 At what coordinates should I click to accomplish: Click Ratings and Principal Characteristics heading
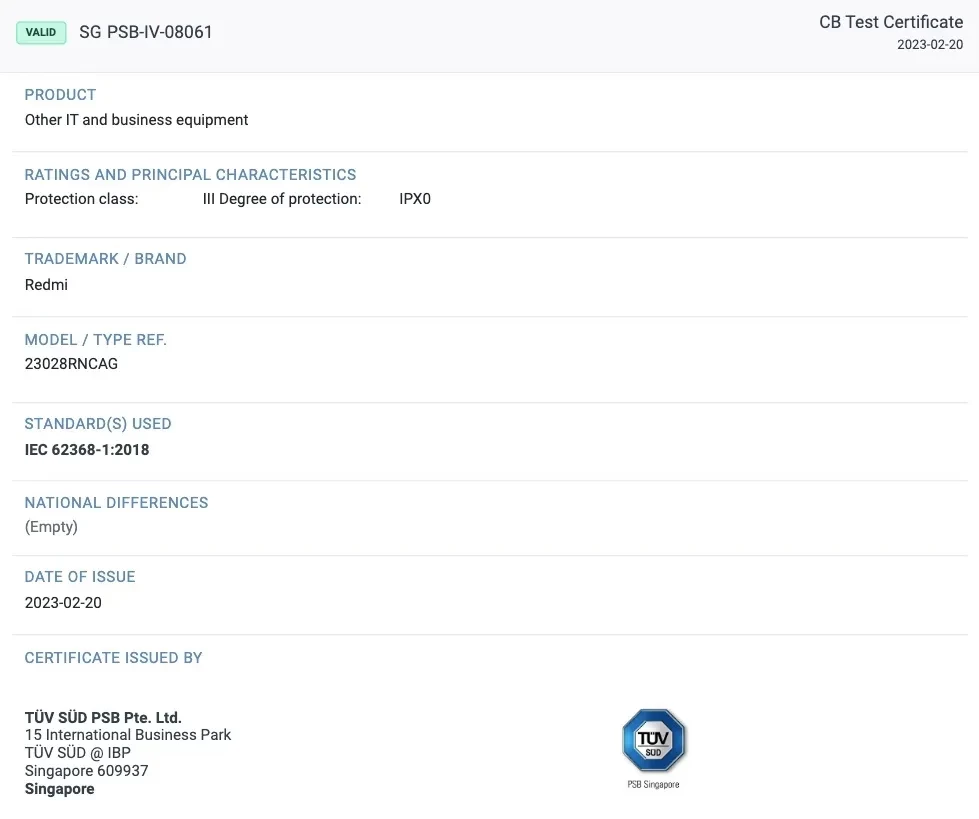(x=190, y=175)
